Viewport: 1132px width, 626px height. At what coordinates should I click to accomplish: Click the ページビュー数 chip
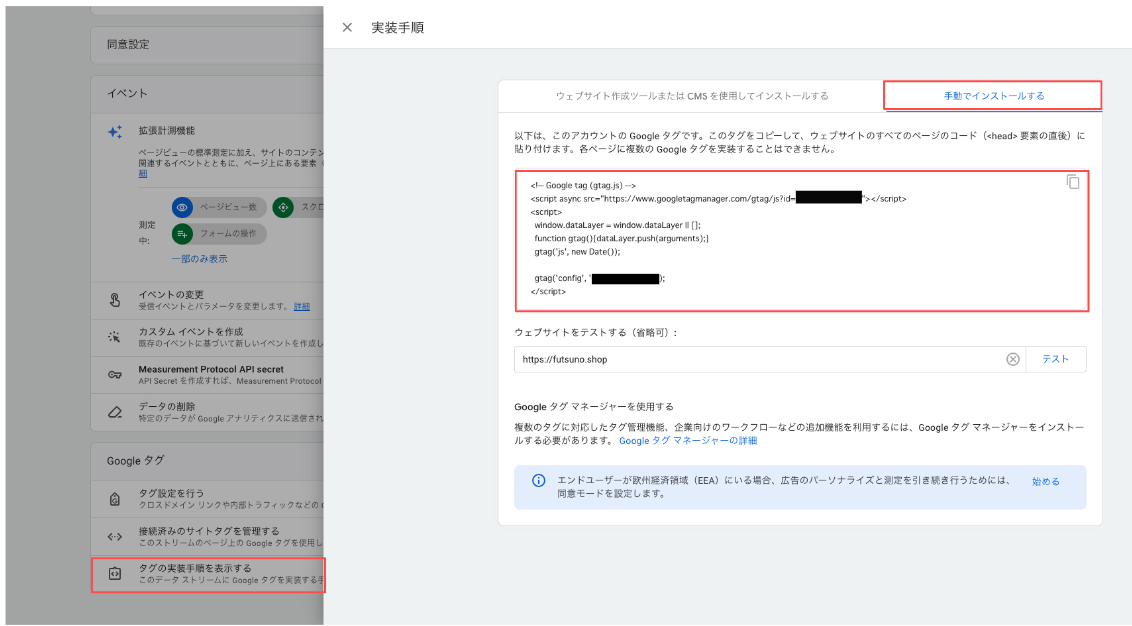tap(219, 207)
